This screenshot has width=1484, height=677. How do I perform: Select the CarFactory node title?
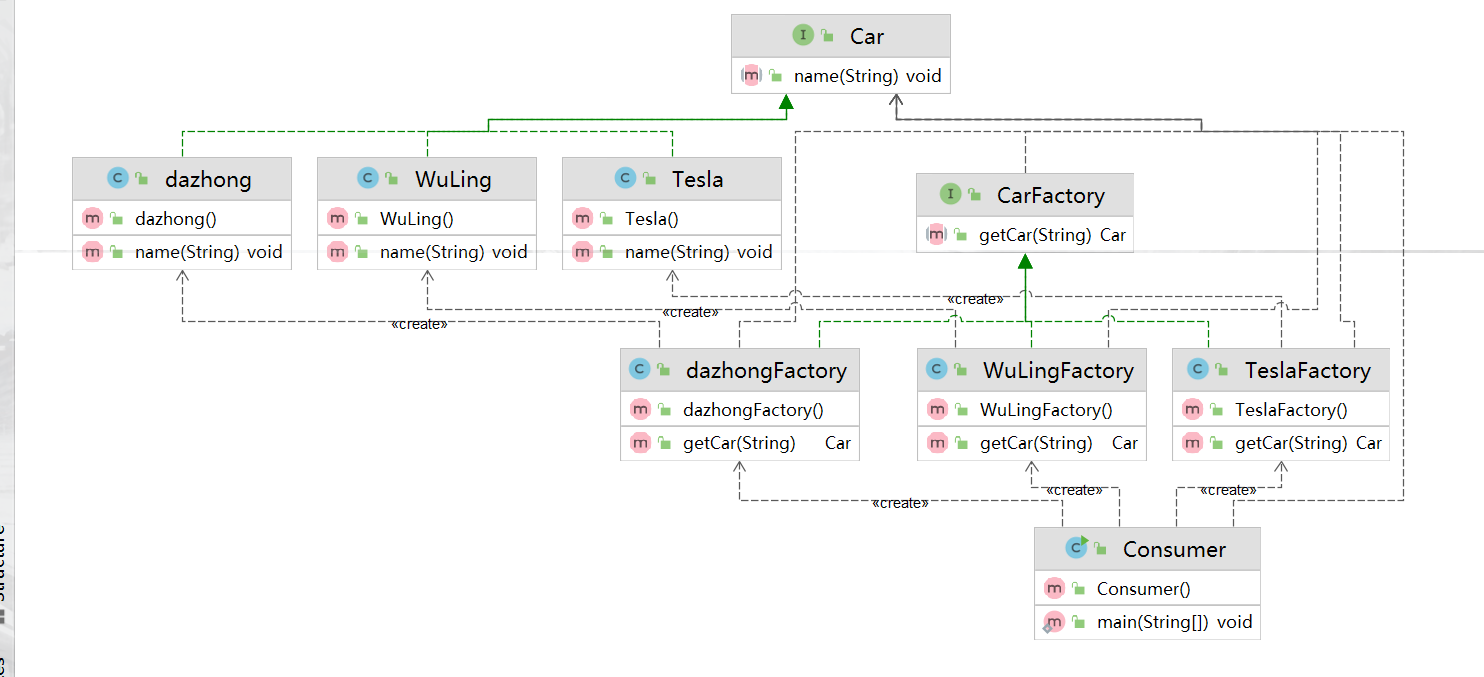1051,195
